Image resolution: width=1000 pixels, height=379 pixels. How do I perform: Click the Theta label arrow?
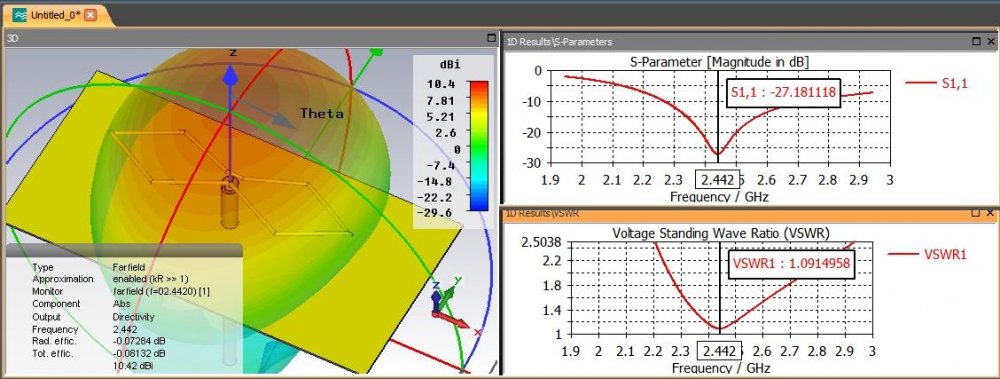pyautogui.click(x=322, y=114)
